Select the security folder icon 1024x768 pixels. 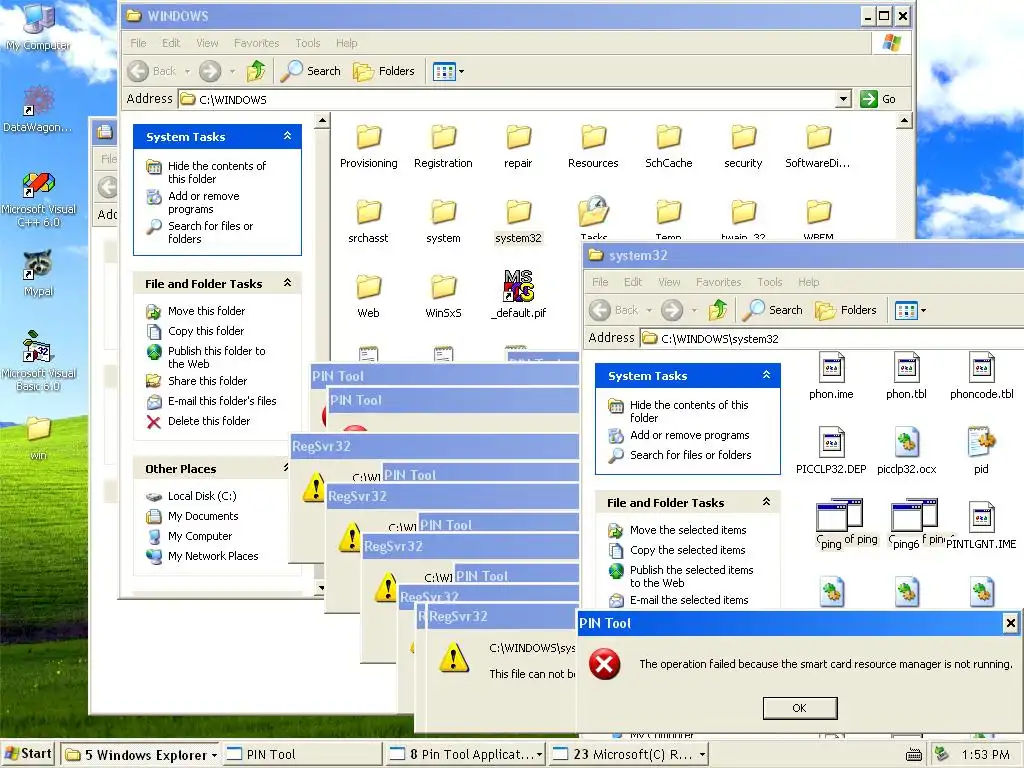click(743, 137)
